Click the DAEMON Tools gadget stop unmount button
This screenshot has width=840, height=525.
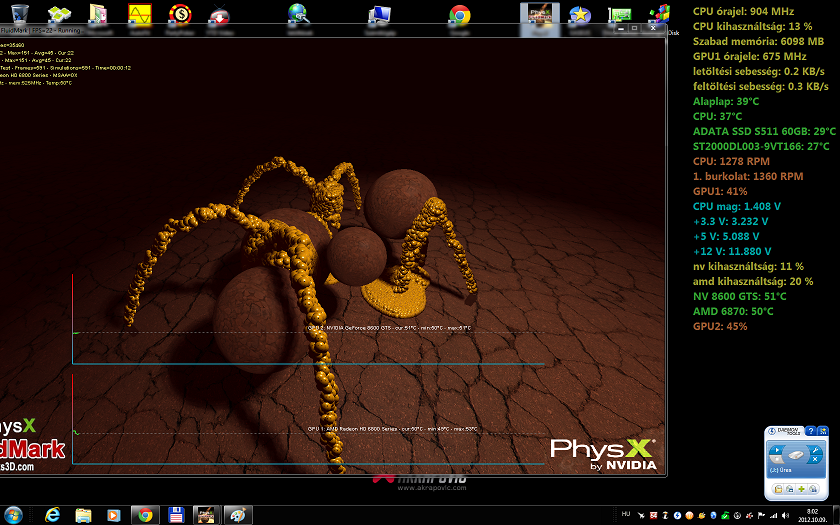click(x=777, y=459)
